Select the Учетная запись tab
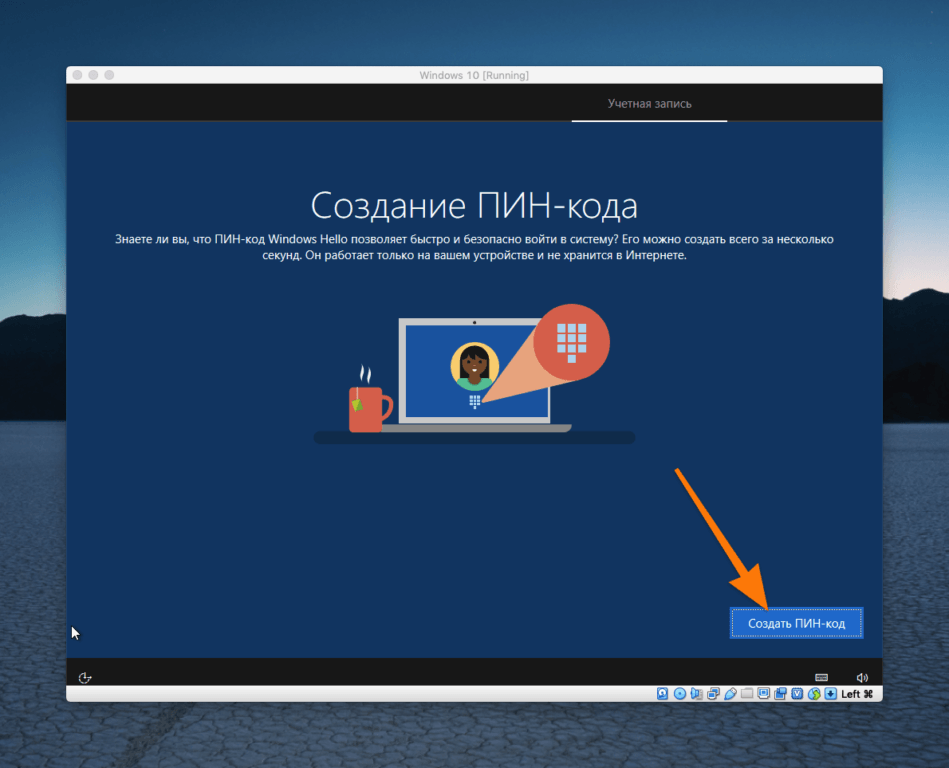 (649, 103)
